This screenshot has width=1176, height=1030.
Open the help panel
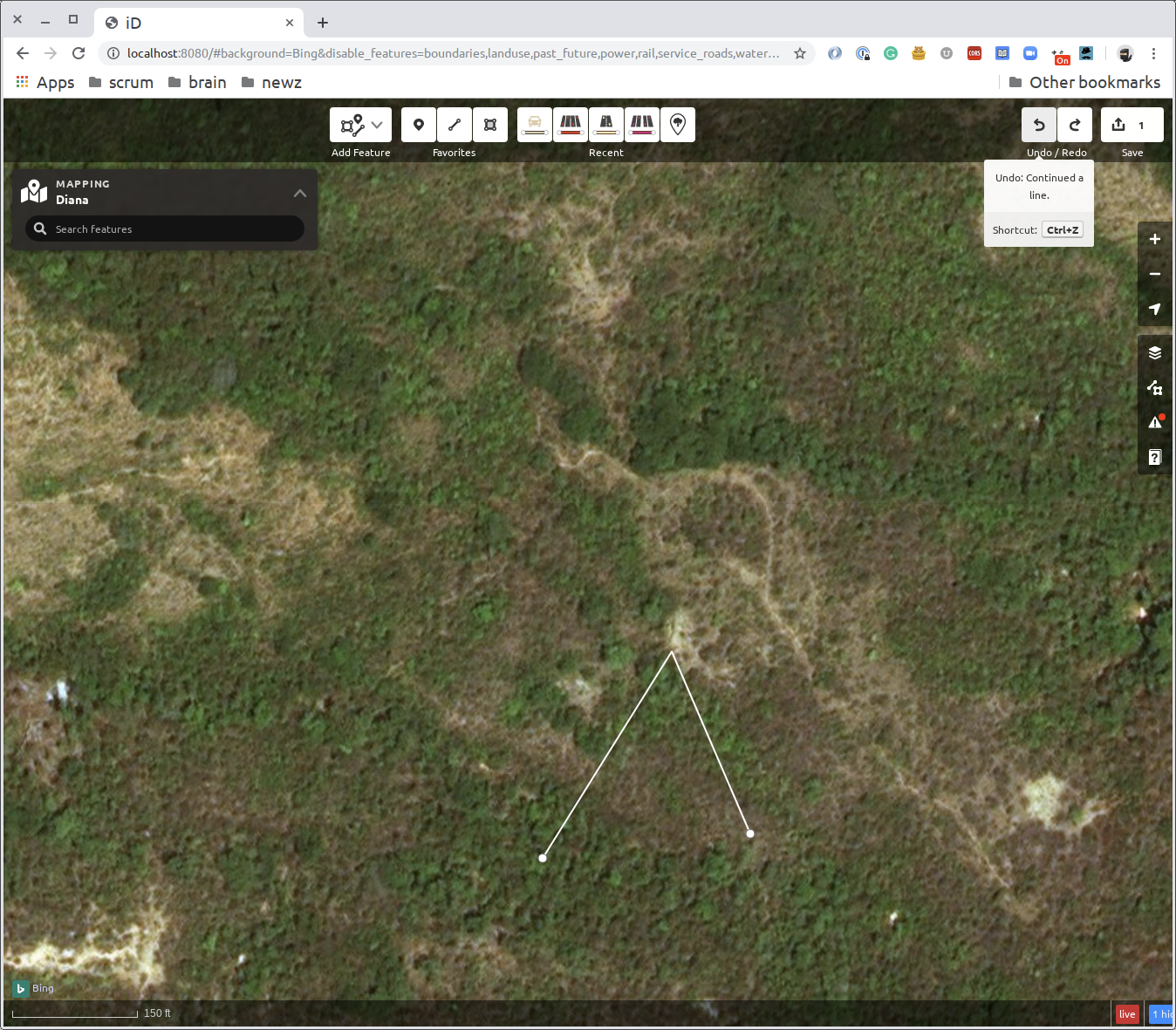[x=1155, y=457]
